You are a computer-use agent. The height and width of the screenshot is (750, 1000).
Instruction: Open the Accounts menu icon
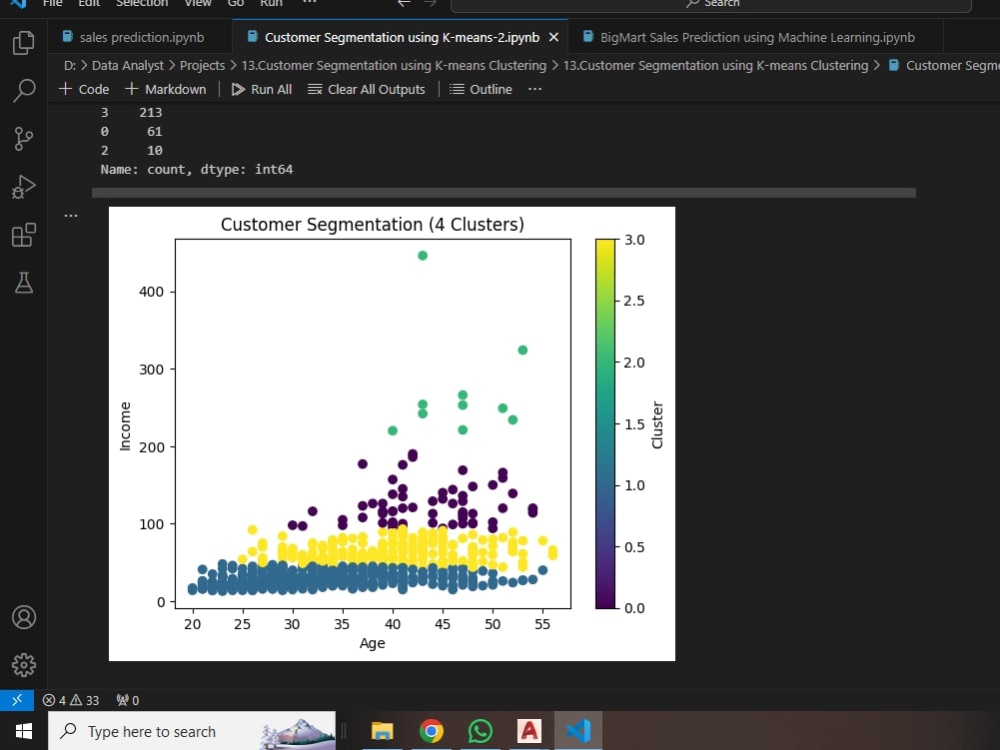[24, 617]
